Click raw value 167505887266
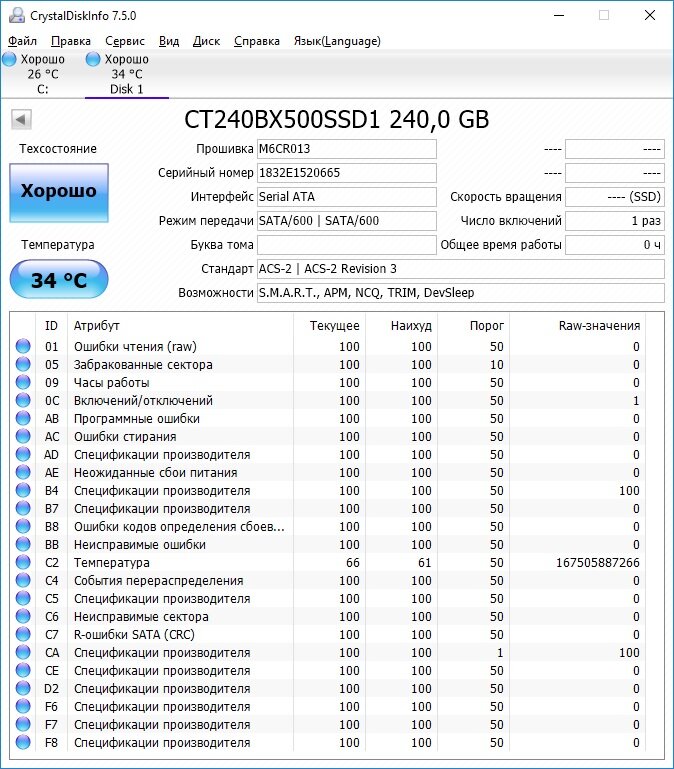 coord(597,563)
